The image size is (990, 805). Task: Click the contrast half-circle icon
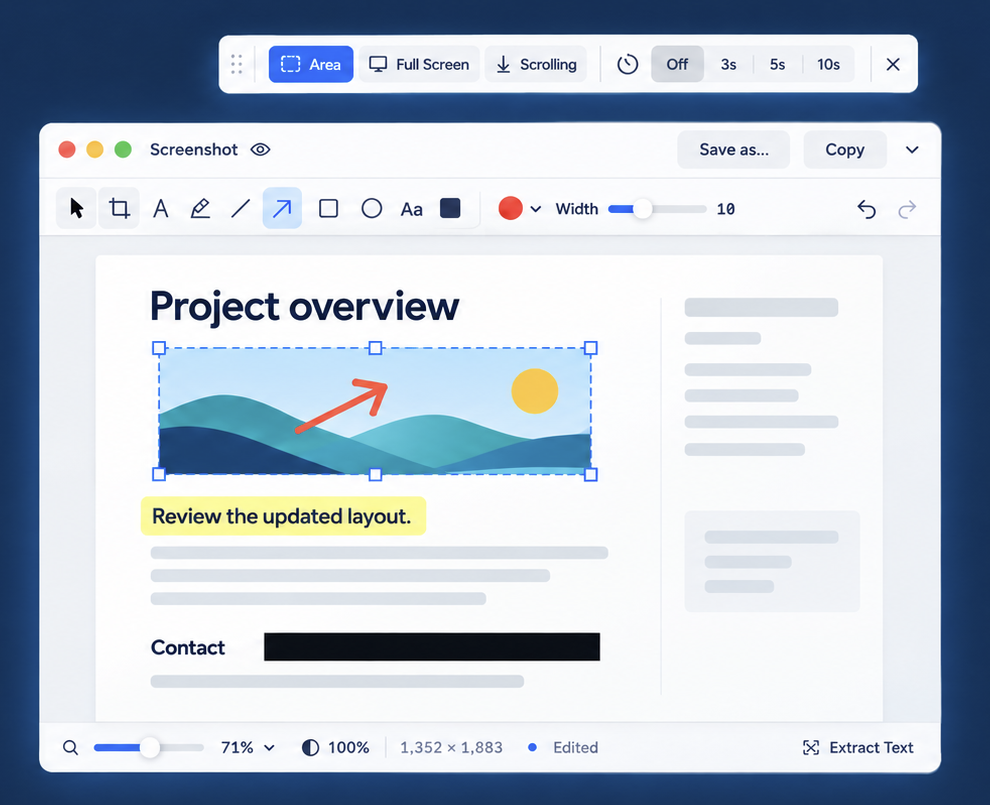(310, 748)
